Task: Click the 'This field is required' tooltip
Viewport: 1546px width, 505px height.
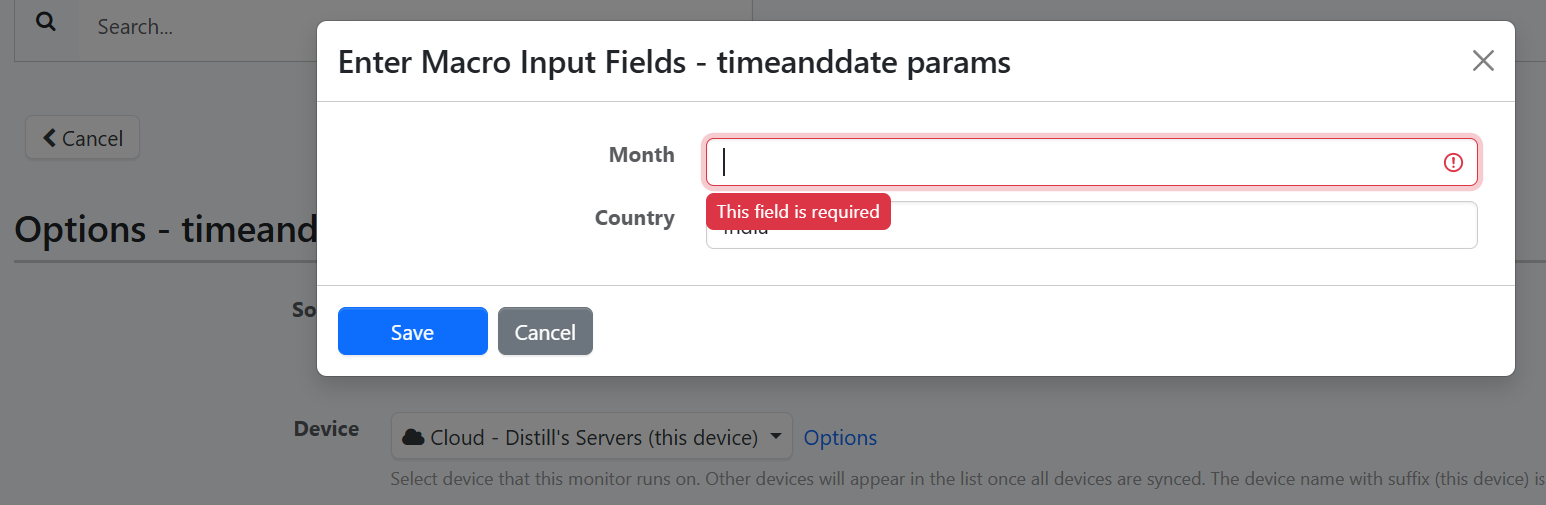Action: (797, 211)
